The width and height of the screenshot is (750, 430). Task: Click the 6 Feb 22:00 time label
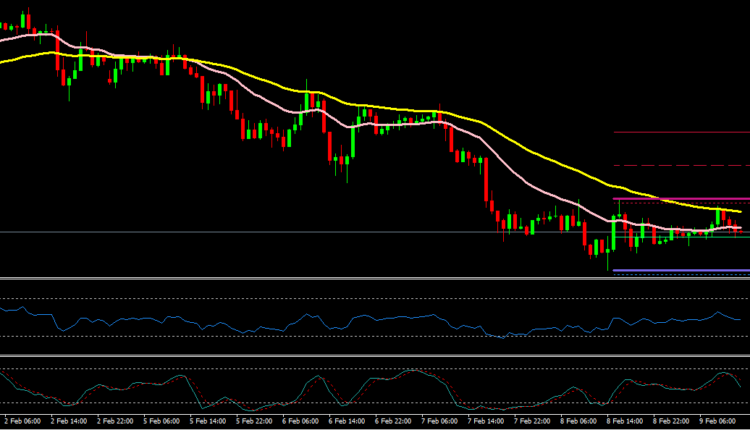(392, 422)
